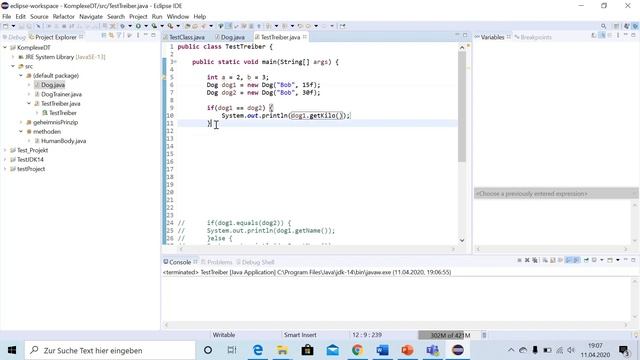This screenshot has height=360, width=640.
Task: Open the Source menu
Action: (39, 17)
